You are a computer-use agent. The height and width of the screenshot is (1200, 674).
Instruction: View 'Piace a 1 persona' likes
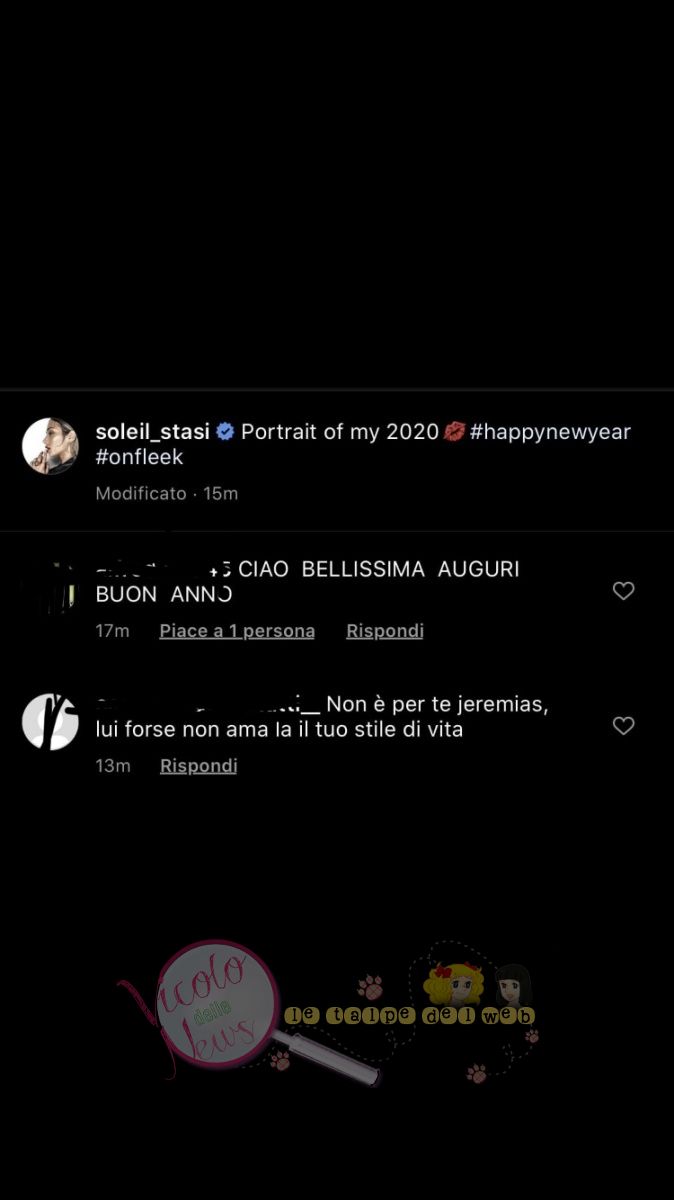click(237, 631)
